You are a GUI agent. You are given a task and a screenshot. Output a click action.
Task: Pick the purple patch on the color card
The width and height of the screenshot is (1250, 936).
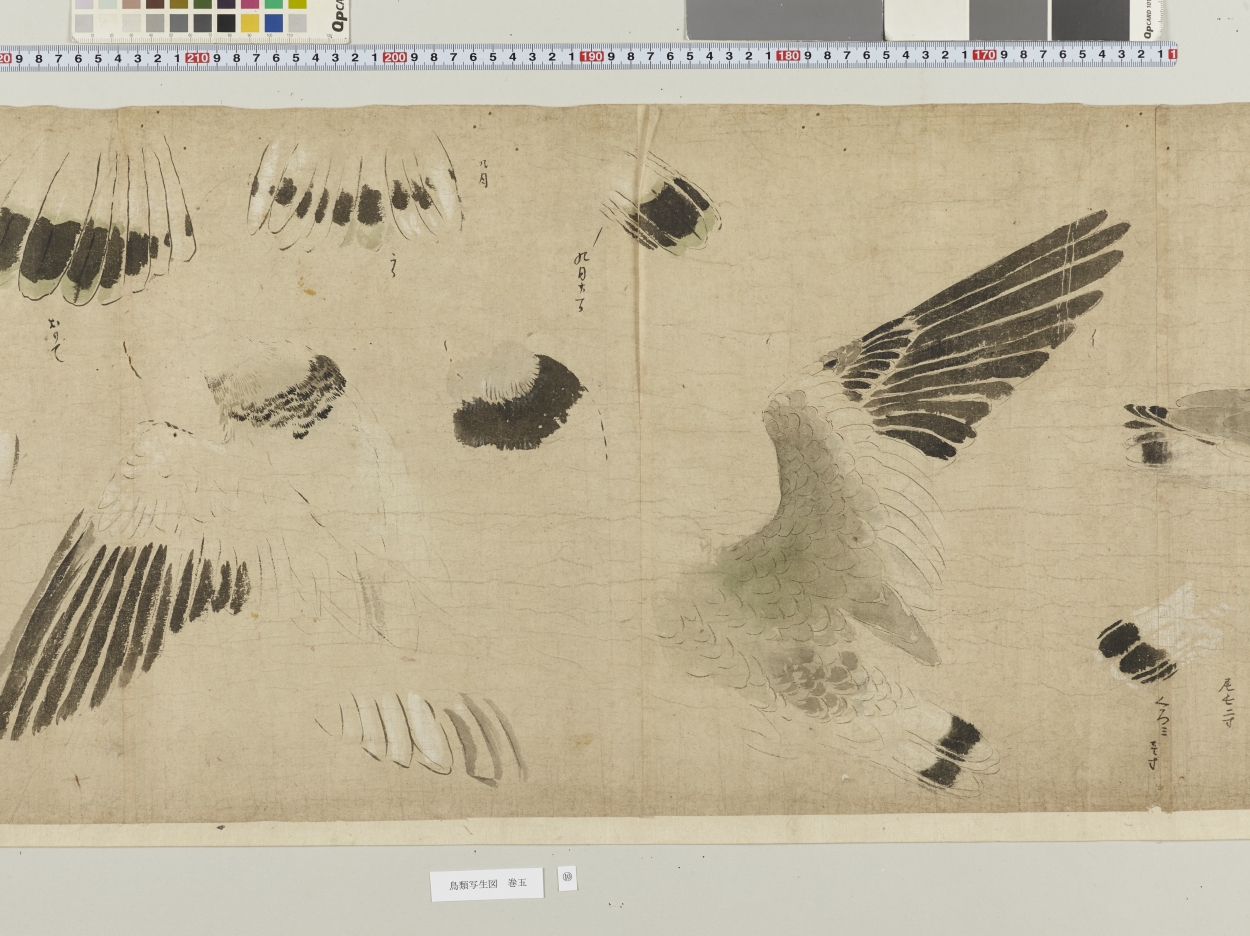click(226, 3)
